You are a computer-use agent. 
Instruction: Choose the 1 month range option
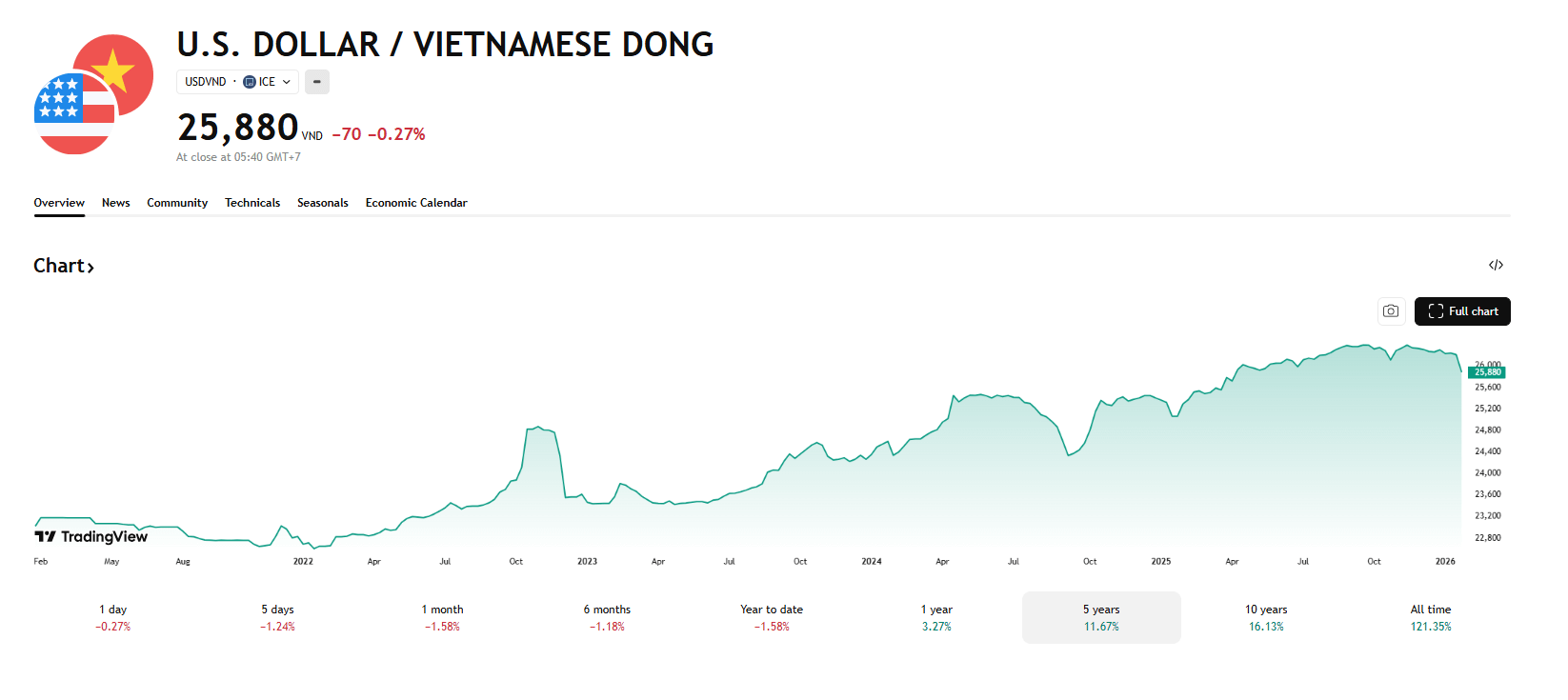[442, 617]
